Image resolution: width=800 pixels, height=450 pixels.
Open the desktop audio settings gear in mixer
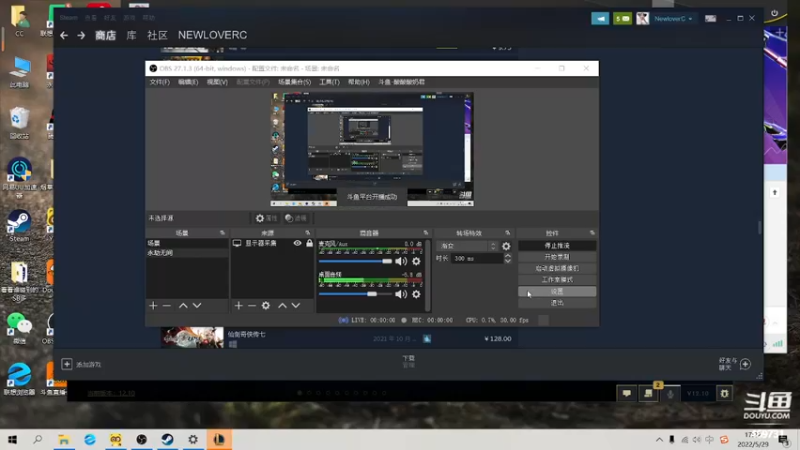tap(416, 294)
